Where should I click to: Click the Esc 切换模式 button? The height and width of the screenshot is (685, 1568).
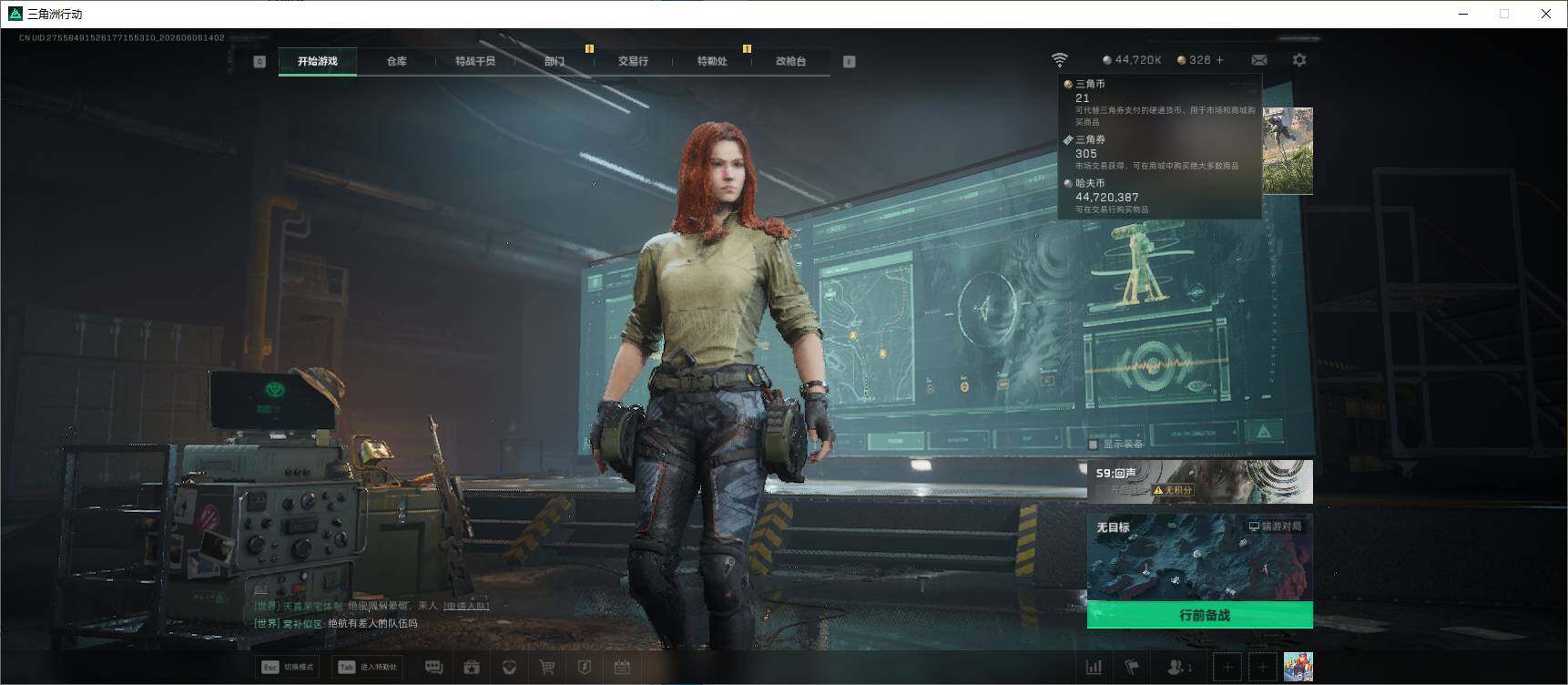pos(287,667)
